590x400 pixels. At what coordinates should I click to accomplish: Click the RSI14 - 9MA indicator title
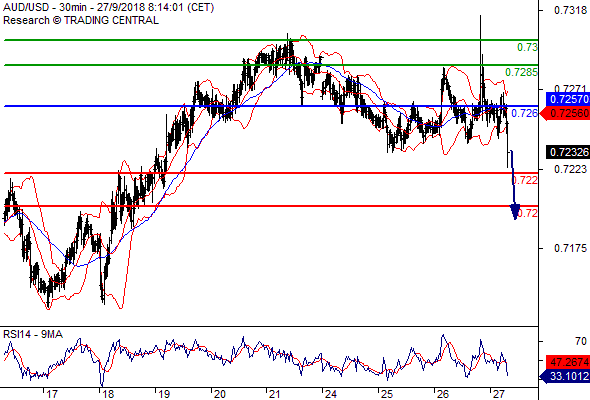33,334
